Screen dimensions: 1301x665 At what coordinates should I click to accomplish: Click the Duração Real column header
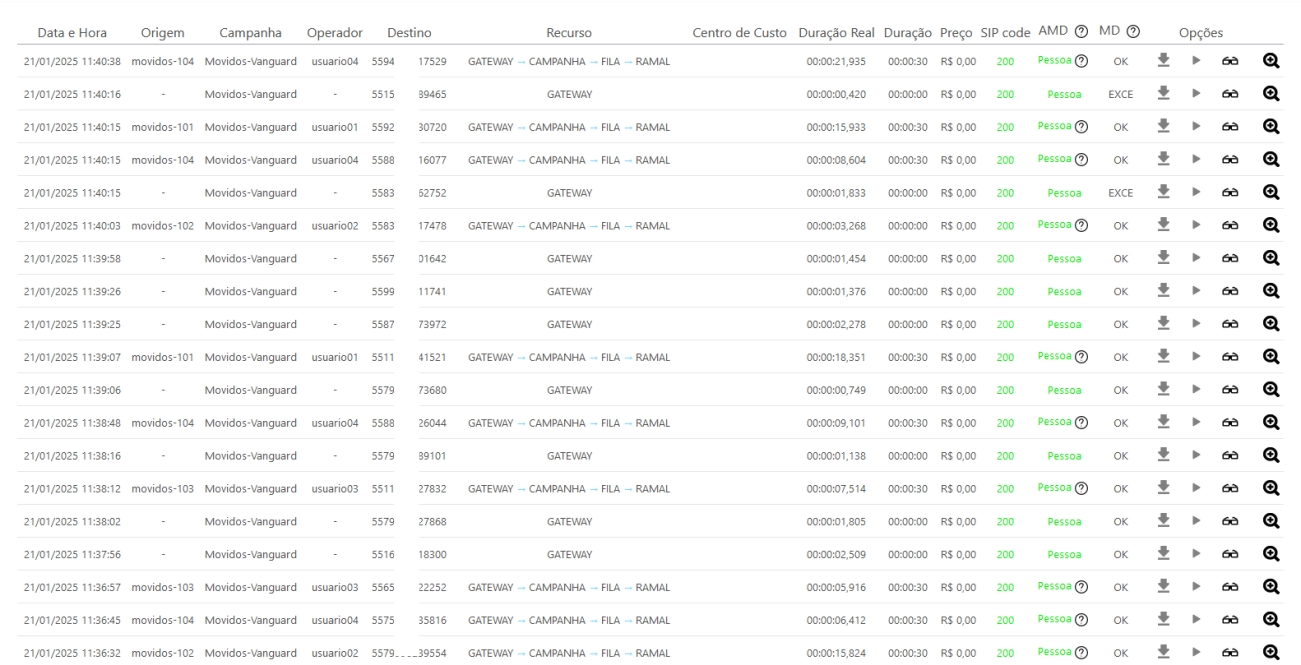(838, 33)
